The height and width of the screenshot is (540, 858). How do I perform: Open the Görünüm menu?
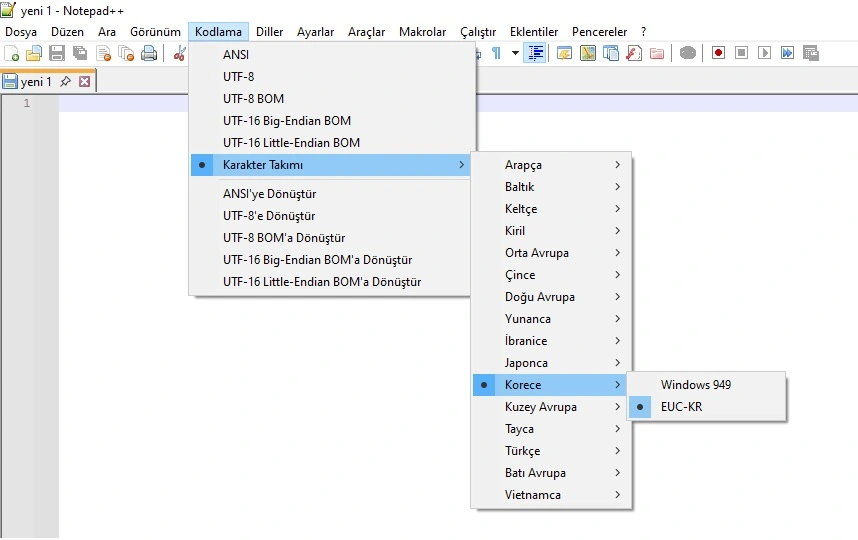click(155, 32)
